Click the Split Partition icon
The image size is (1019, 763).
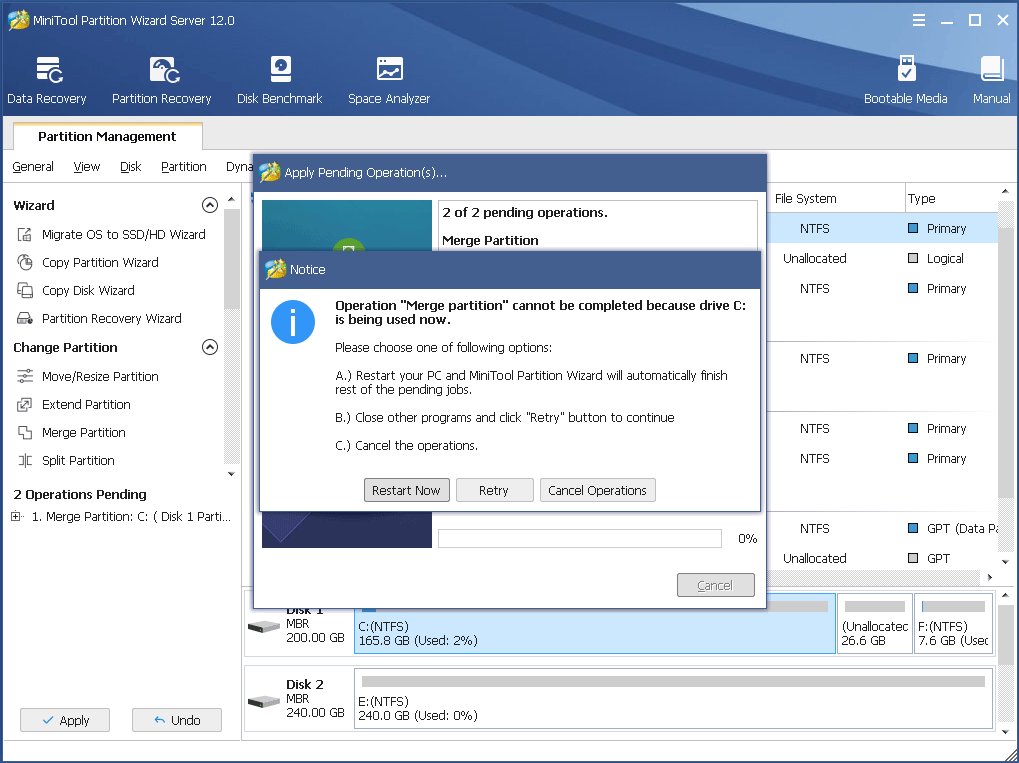pos(25,460)
